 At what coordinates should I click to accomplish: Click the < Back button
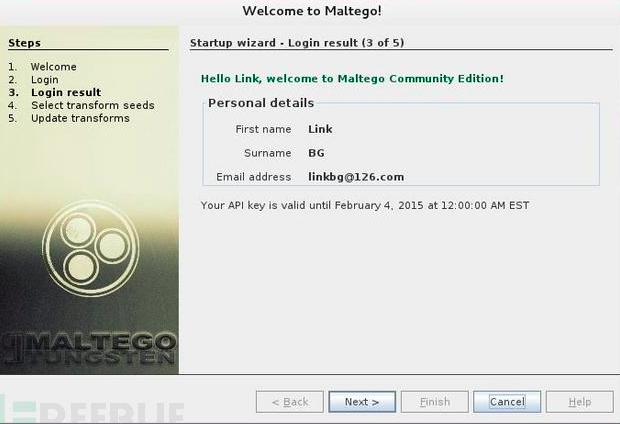coord(290,402)
